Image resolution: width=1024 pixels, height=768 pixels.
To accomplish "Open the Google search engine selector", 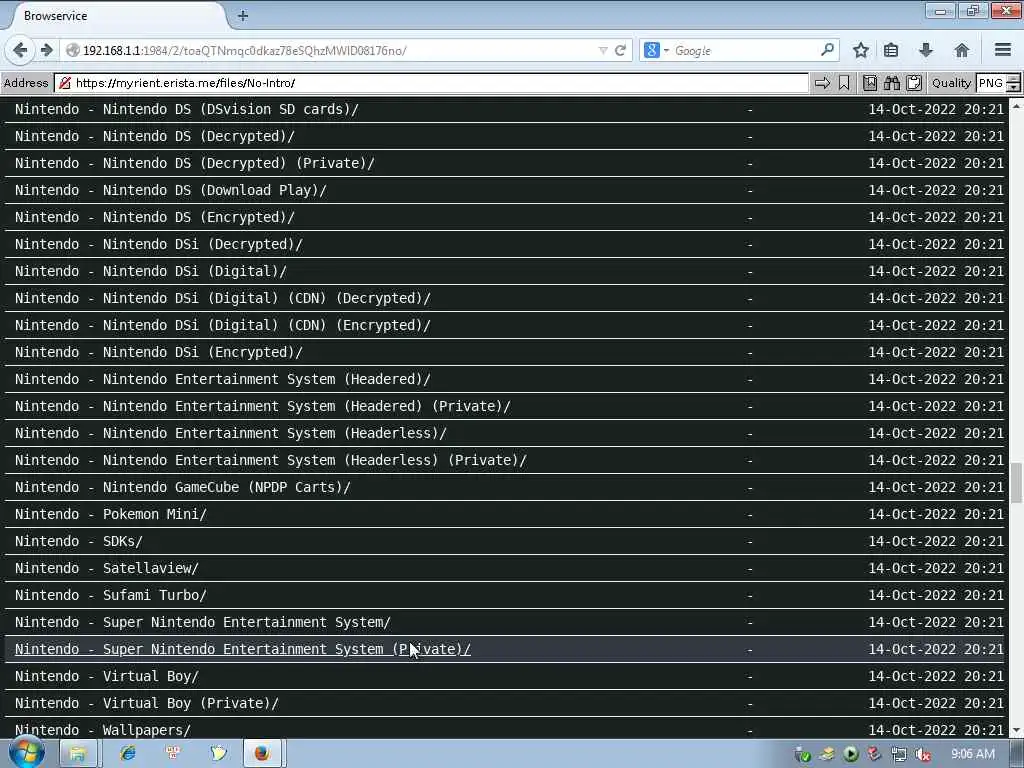I will point(655,50).
